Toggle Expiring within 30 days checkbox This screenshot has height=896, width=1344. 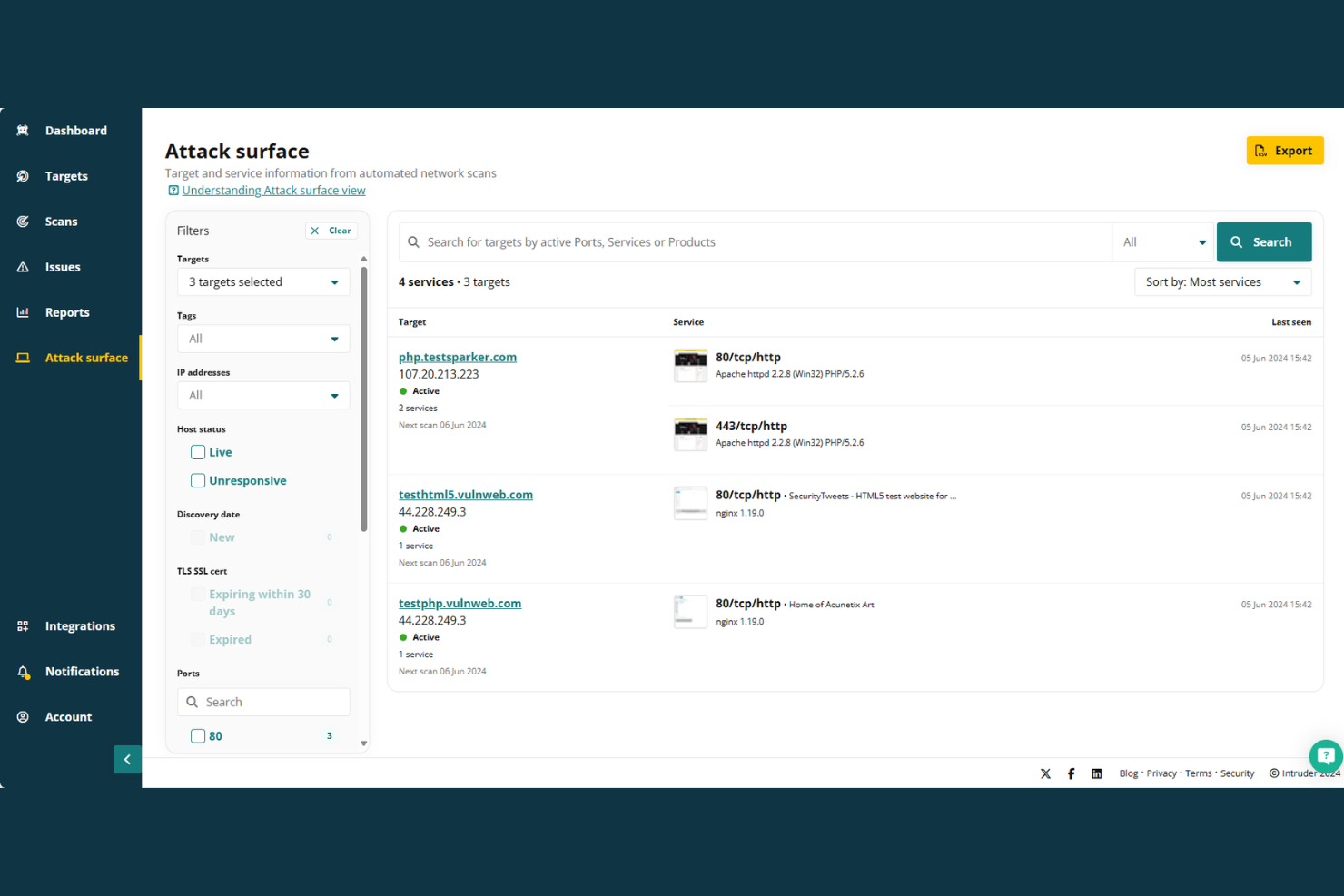coord(197,595)
